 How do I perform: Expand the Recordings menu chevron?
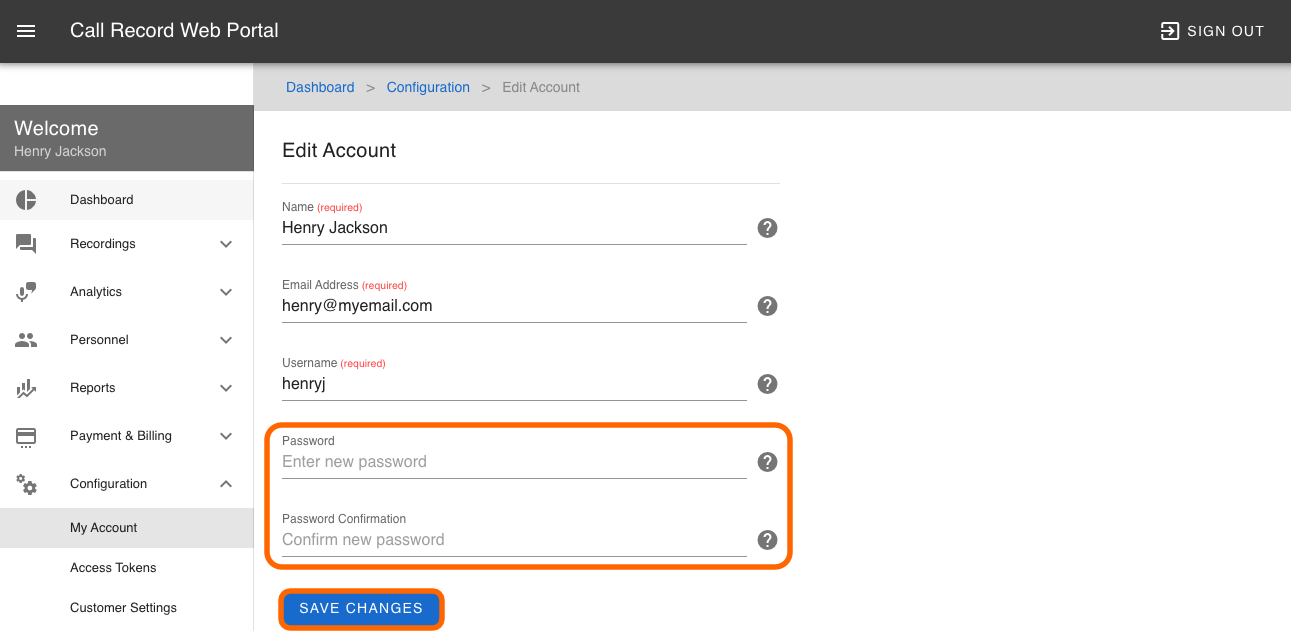click(226, 244)
